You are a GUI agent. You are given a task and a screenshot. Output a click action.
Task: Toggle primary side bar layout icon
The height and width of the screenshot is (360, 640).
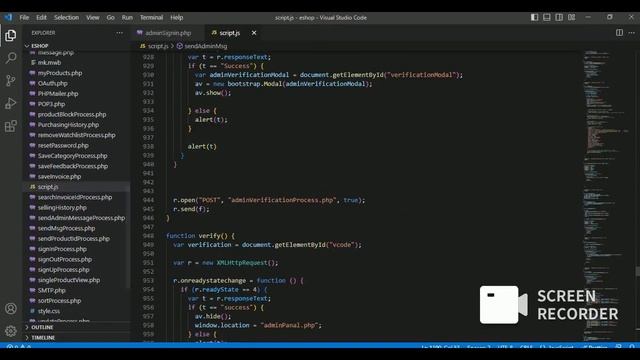[534, 17]
